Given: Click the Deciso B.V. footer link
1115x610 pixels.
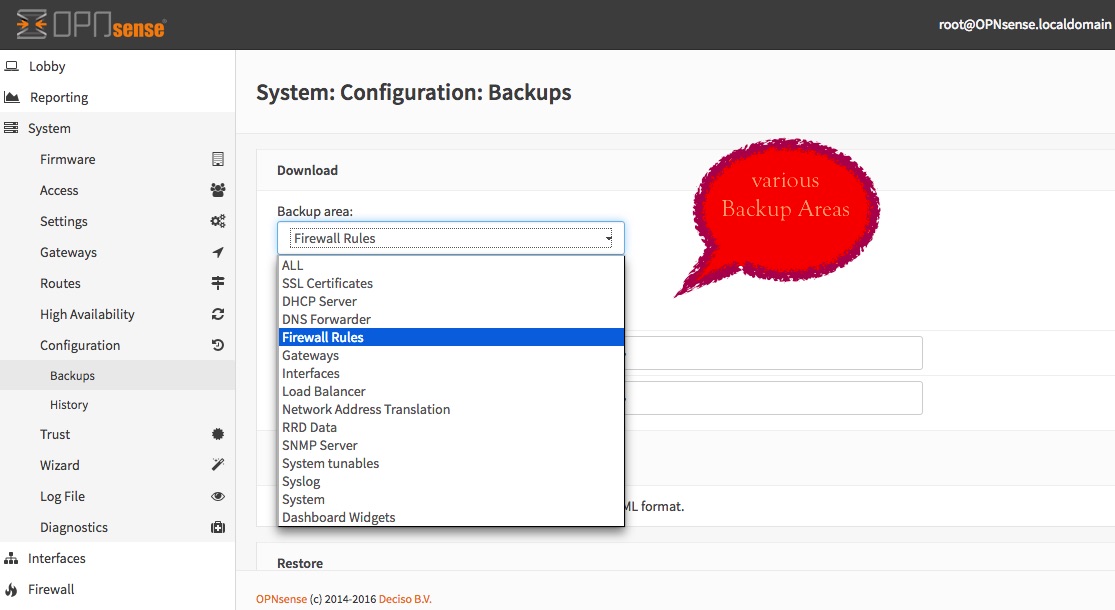Looking at the screenshot, I should [x=404, y=598].
